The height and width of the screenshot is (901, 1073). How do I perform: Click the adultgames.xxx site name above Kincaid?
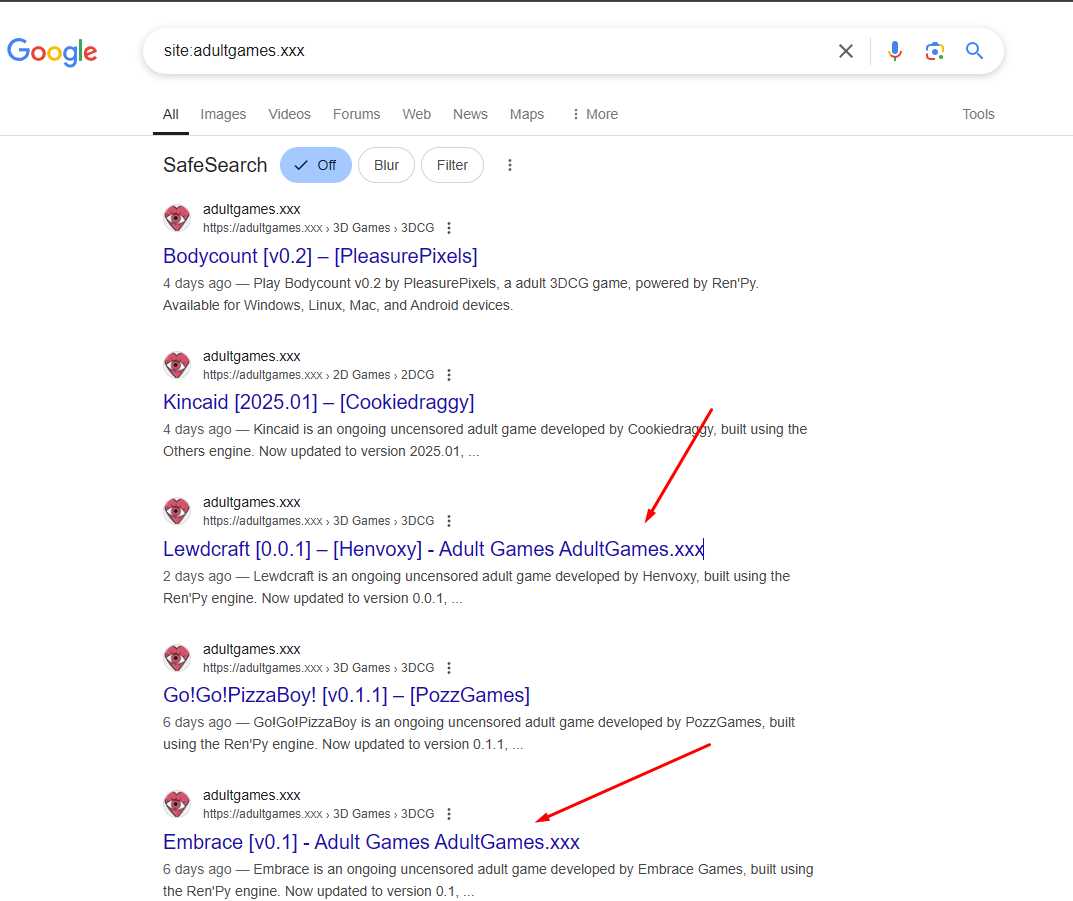[x=252, y=356]
